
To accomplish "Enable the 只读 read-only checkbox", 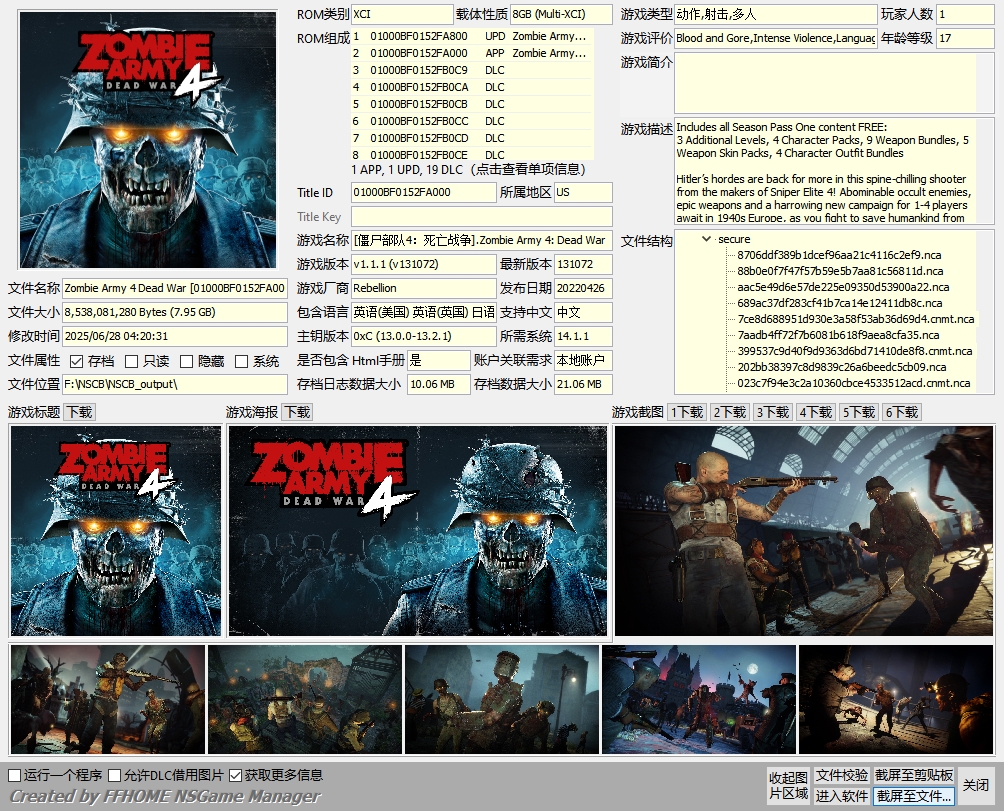I will (x=131, y=361).
